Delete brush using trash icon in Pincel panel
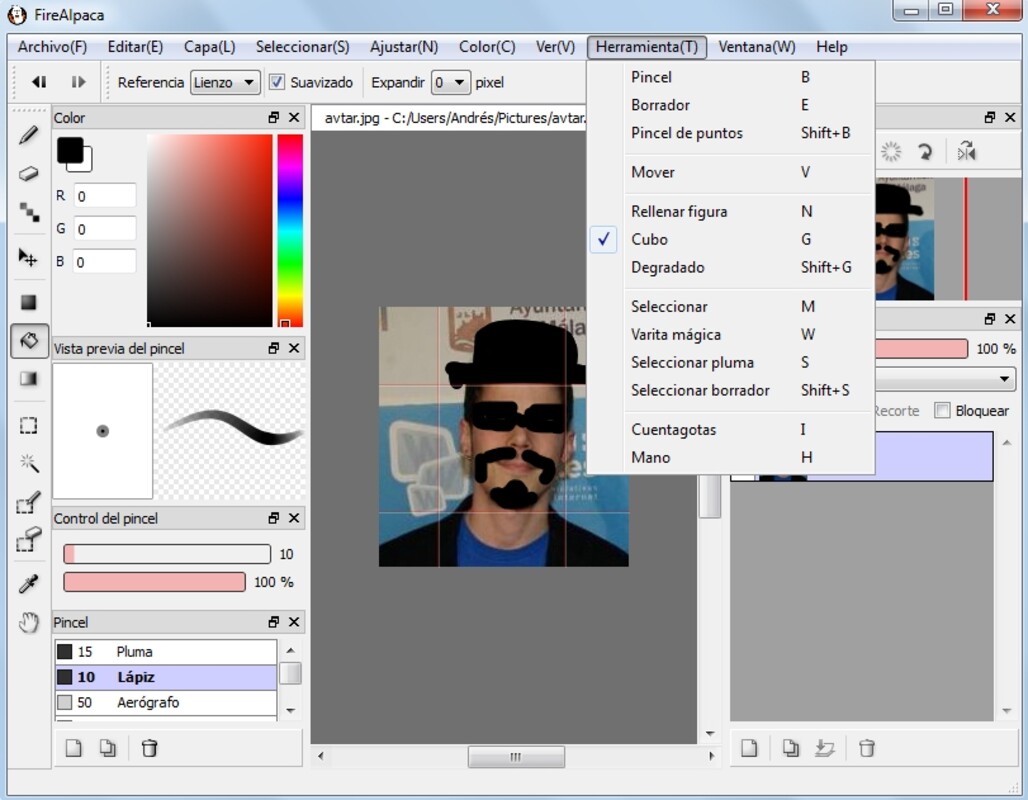This screenshot has height=800, width=1028. [x=149, y=748]
